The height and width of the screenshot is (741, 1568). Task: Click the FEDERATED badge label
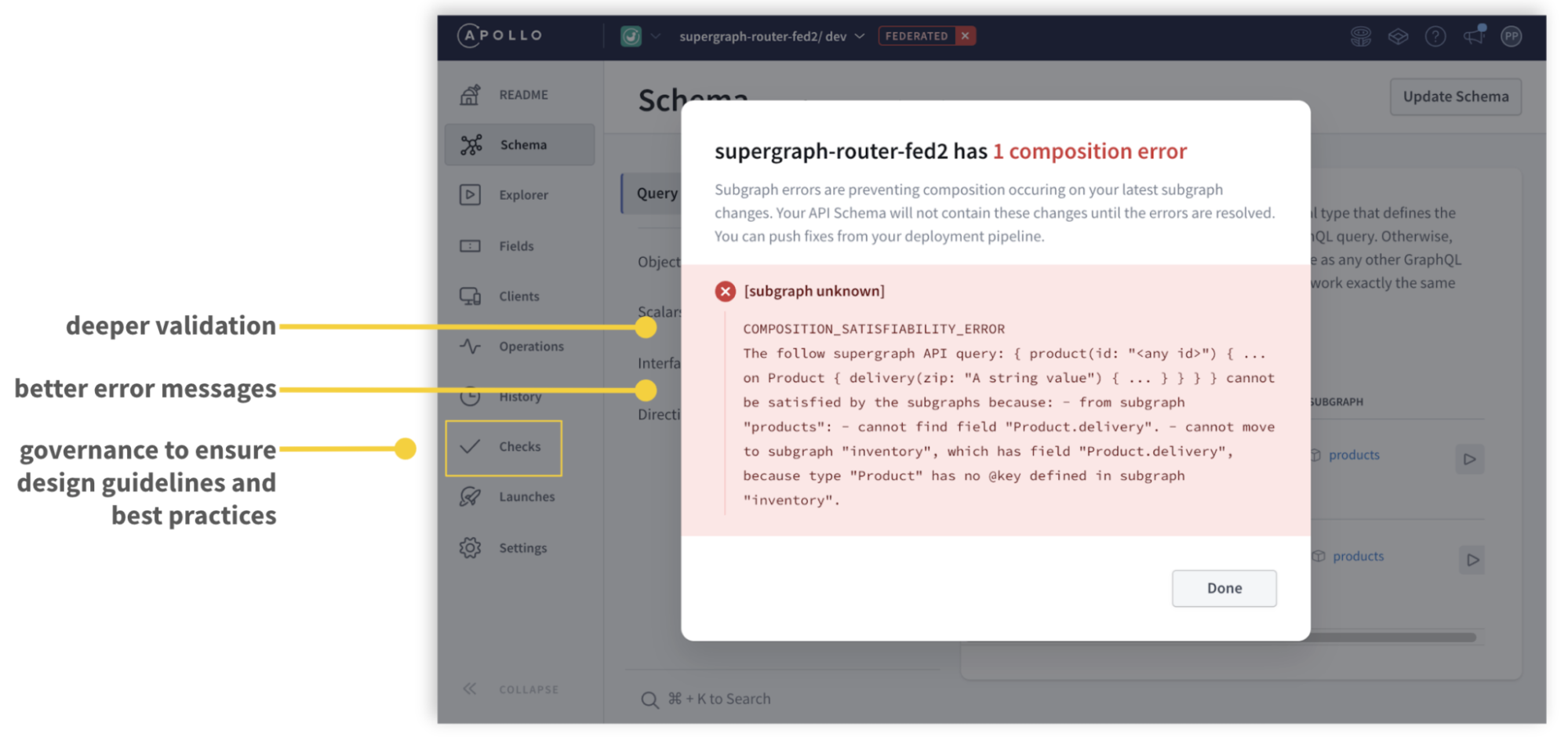tap(916, 36)
